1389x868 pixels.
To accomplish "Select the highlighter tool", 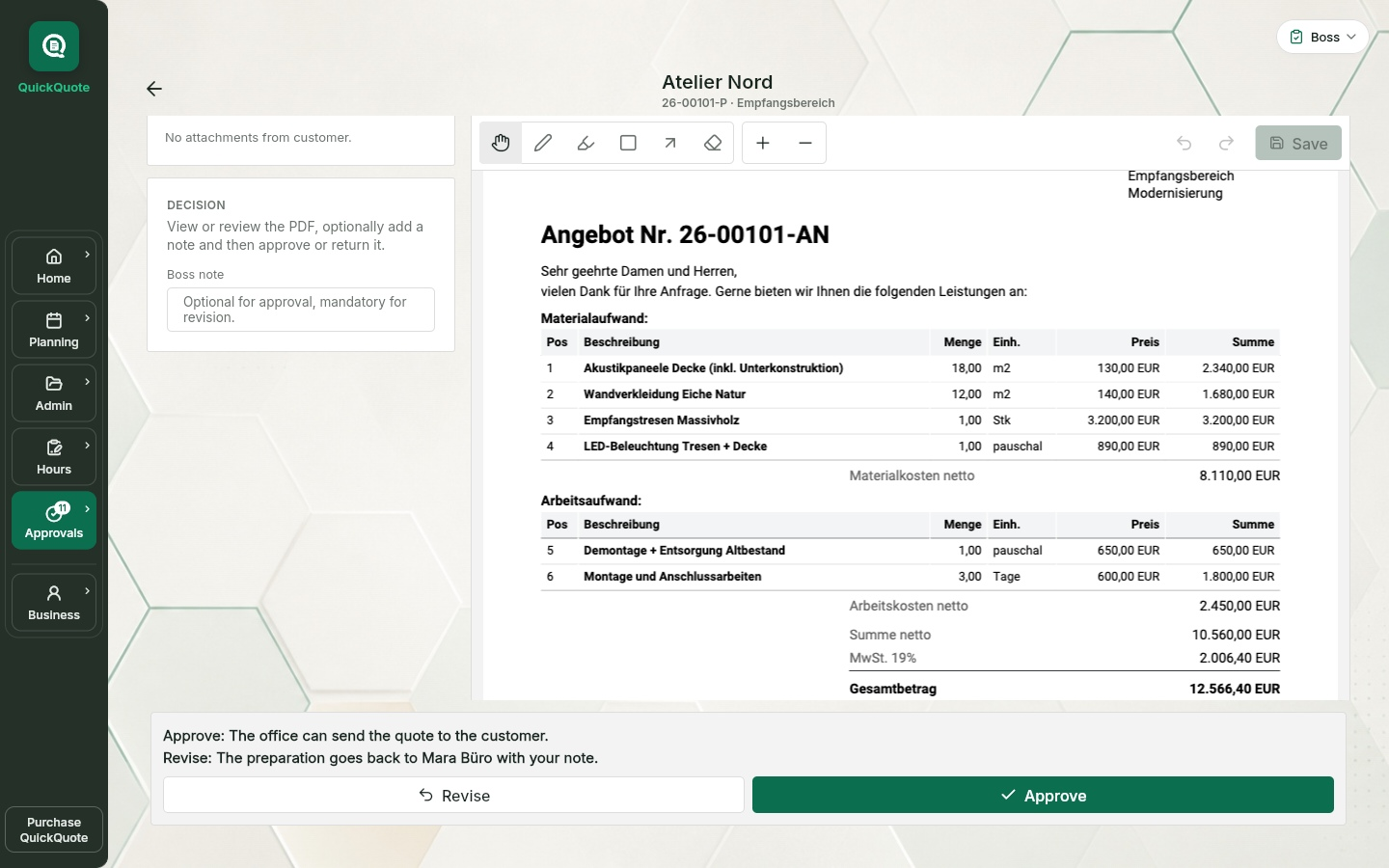I will [x=586, y=143].
